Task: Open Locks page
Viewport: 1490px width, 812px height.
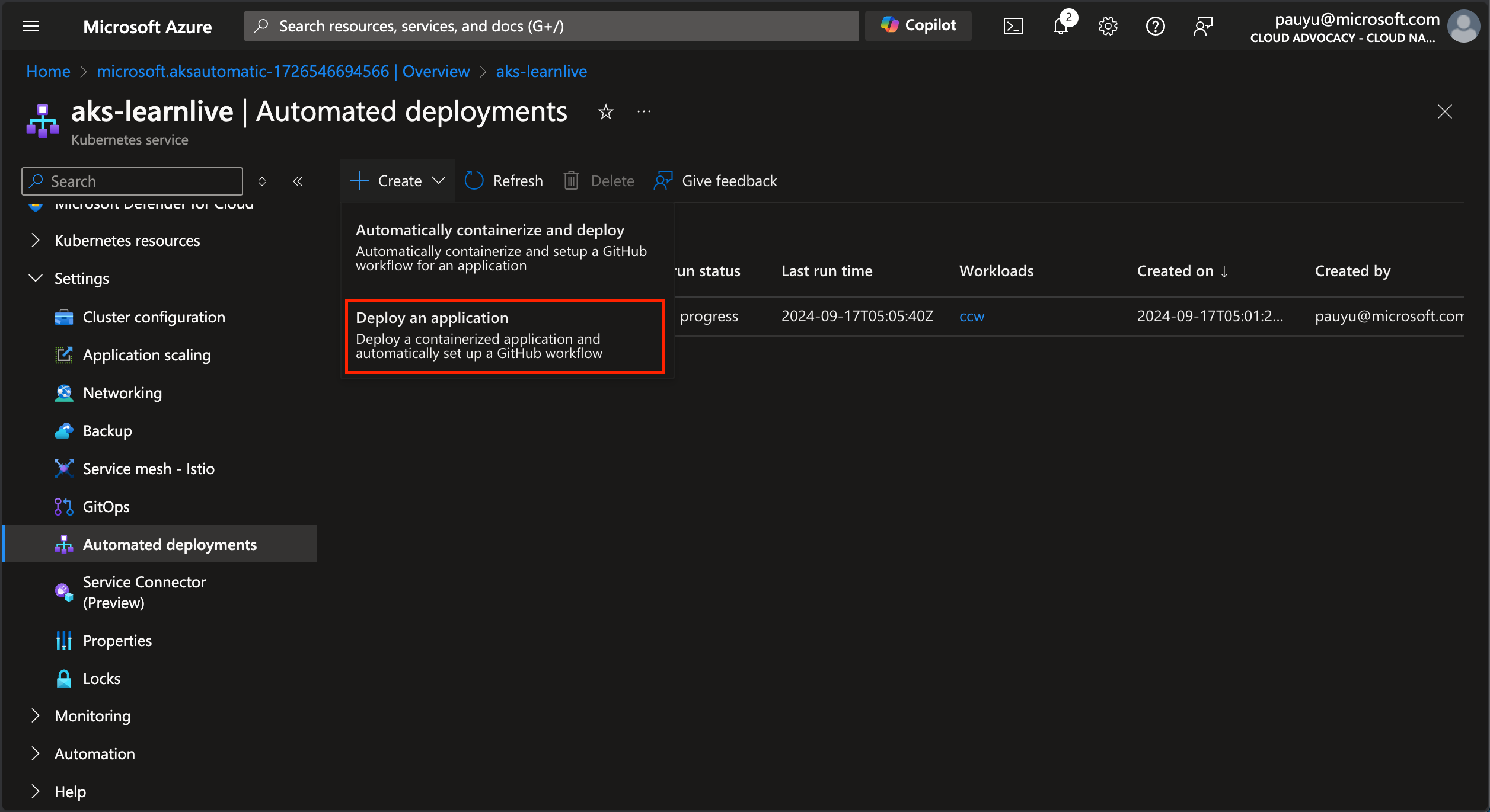Action: pos(101,679)
